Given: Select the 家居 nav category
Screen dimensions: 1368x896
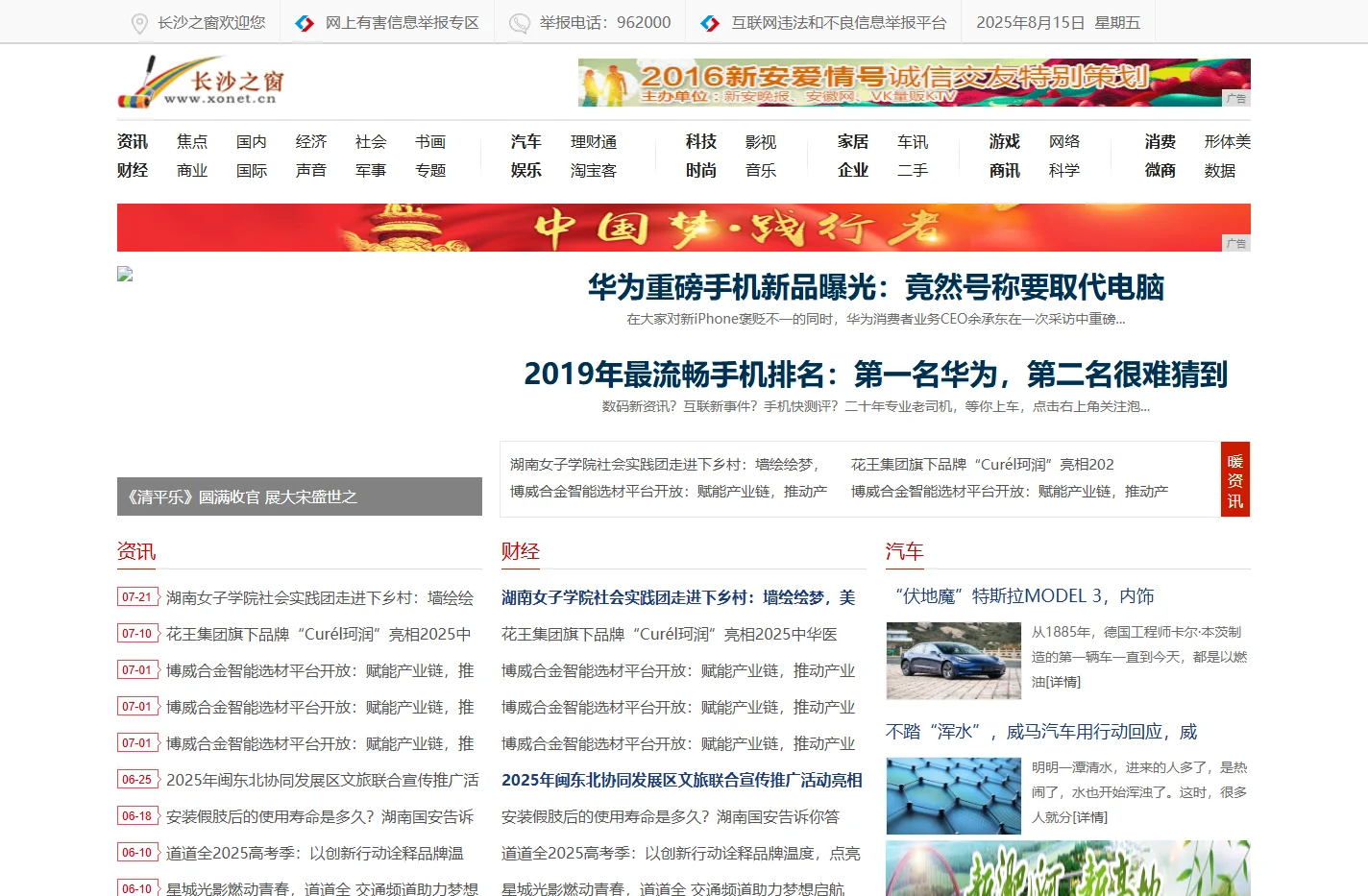Looking at the screenshot, I should click(853, 141).
